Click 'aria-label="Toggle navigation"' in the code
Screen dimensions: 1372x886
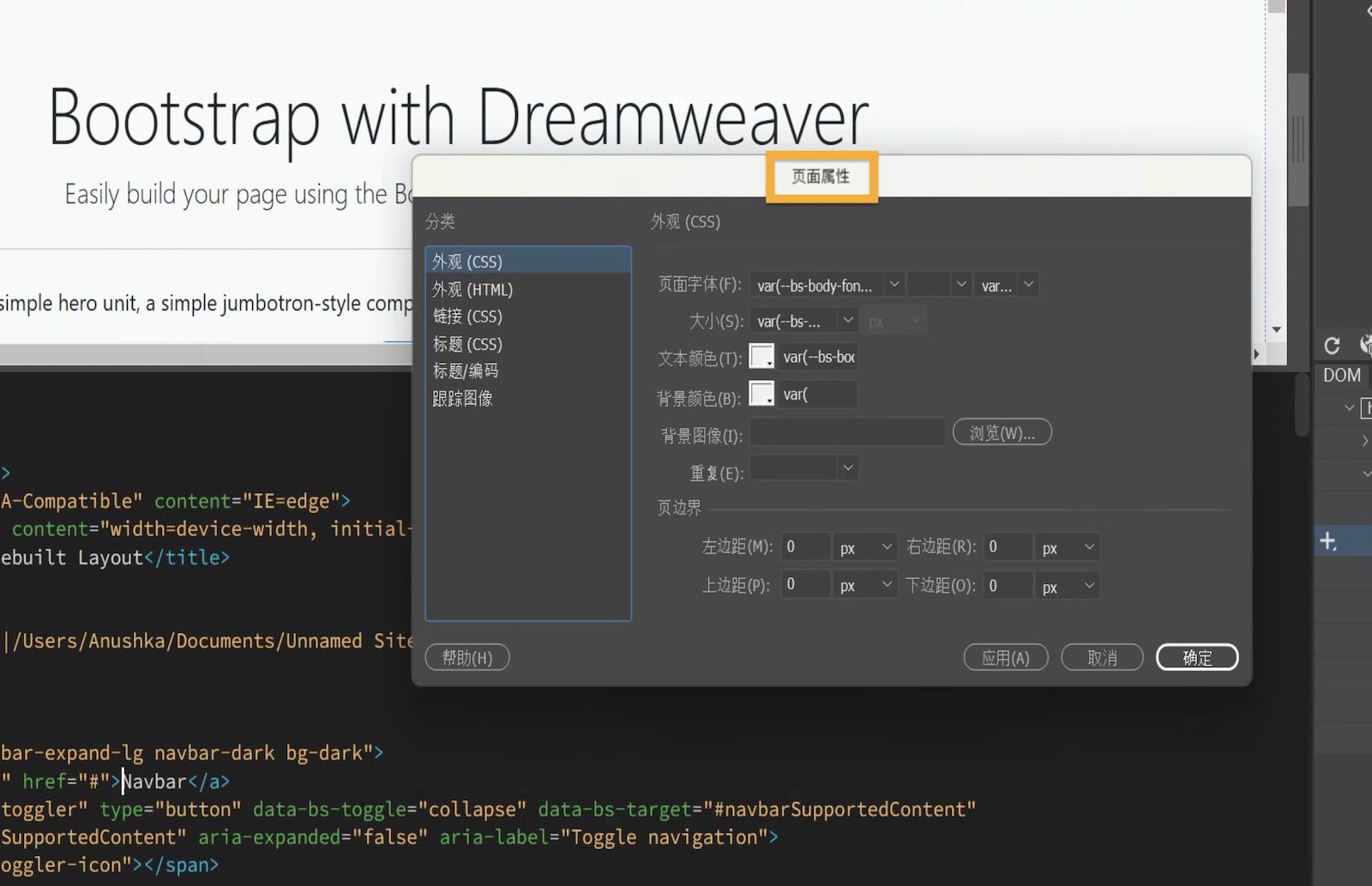604,837
